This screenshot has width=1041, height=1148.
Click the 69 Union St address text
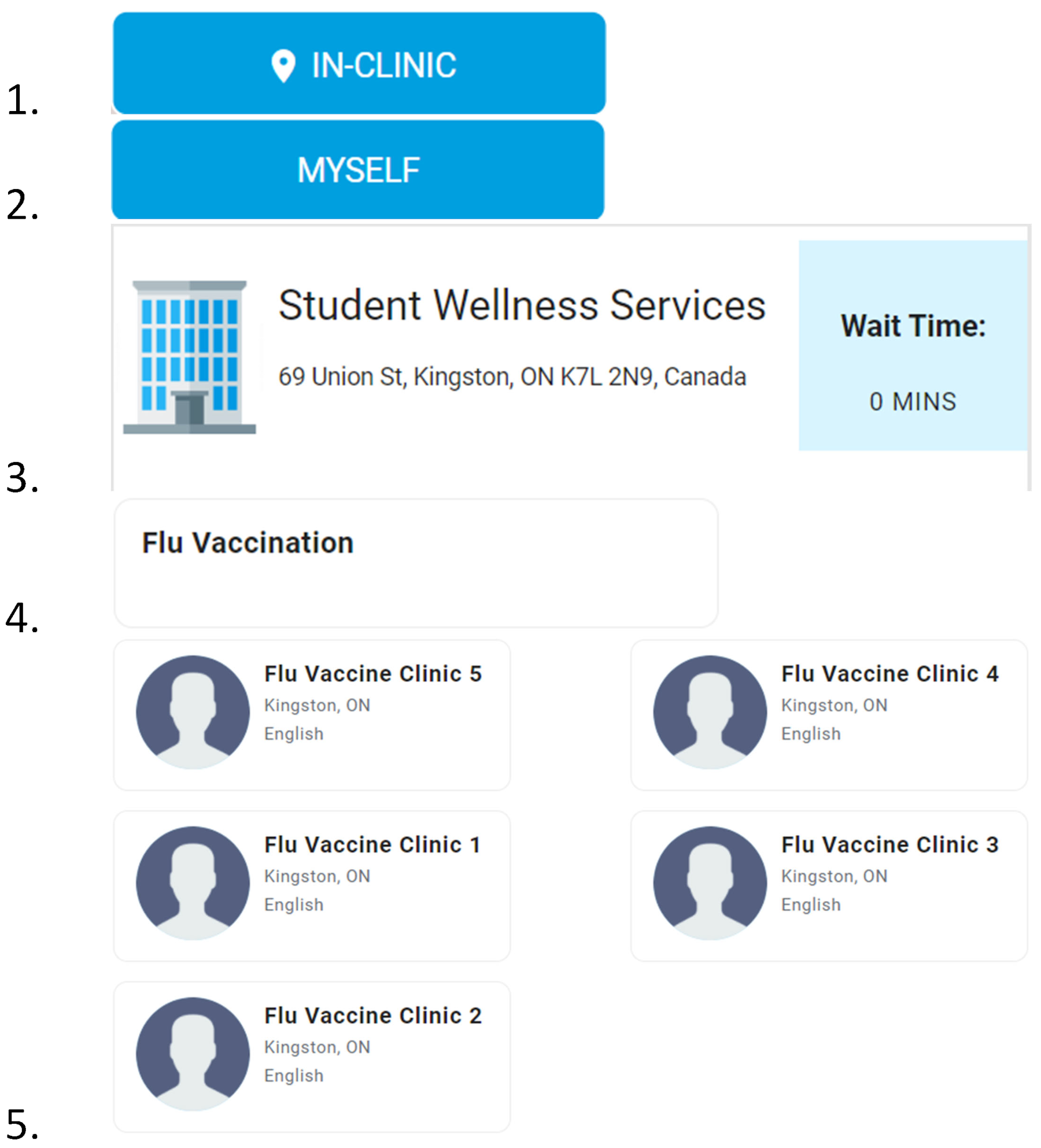pyautogui.click(x=512, y=376)
